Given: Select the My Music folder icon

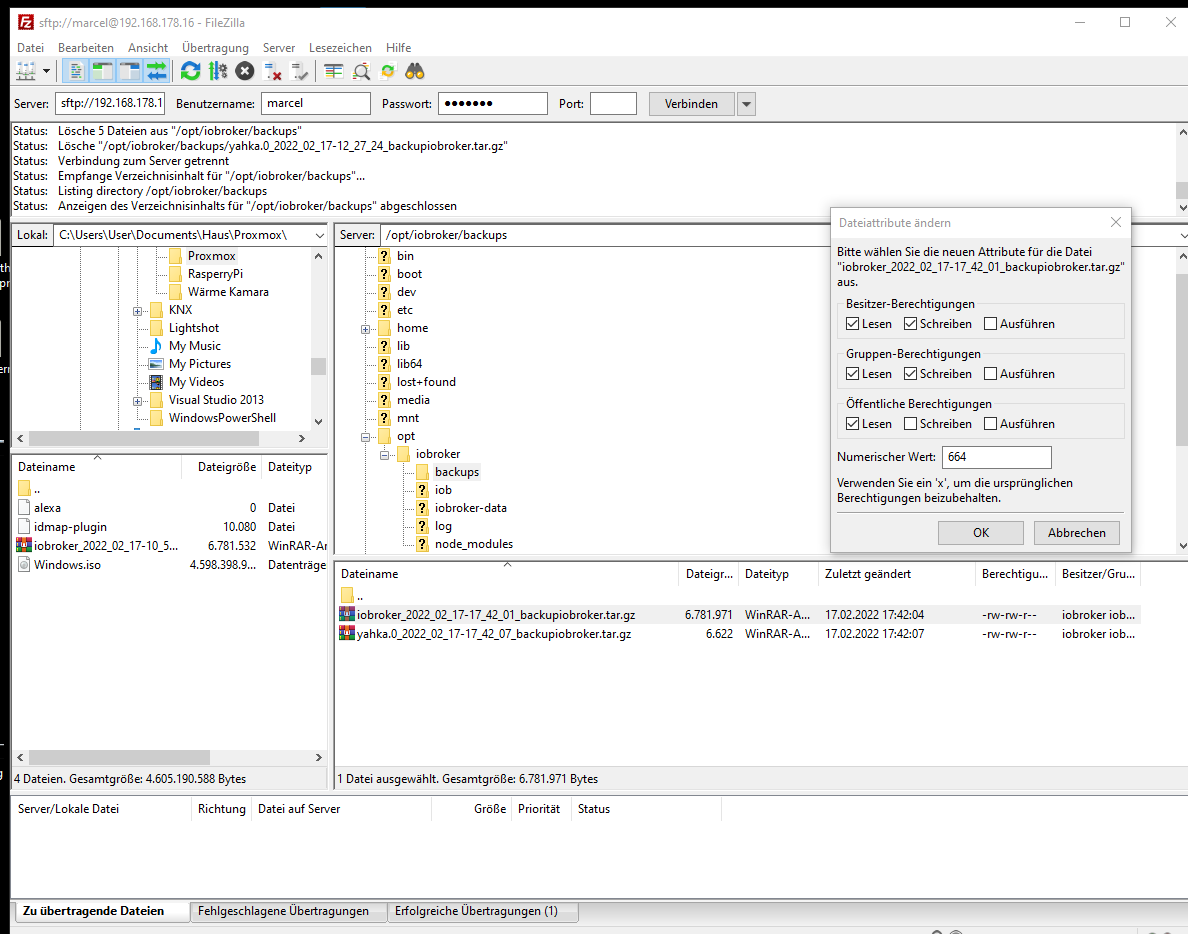Looking at the screenshot, I should (156, 346).
